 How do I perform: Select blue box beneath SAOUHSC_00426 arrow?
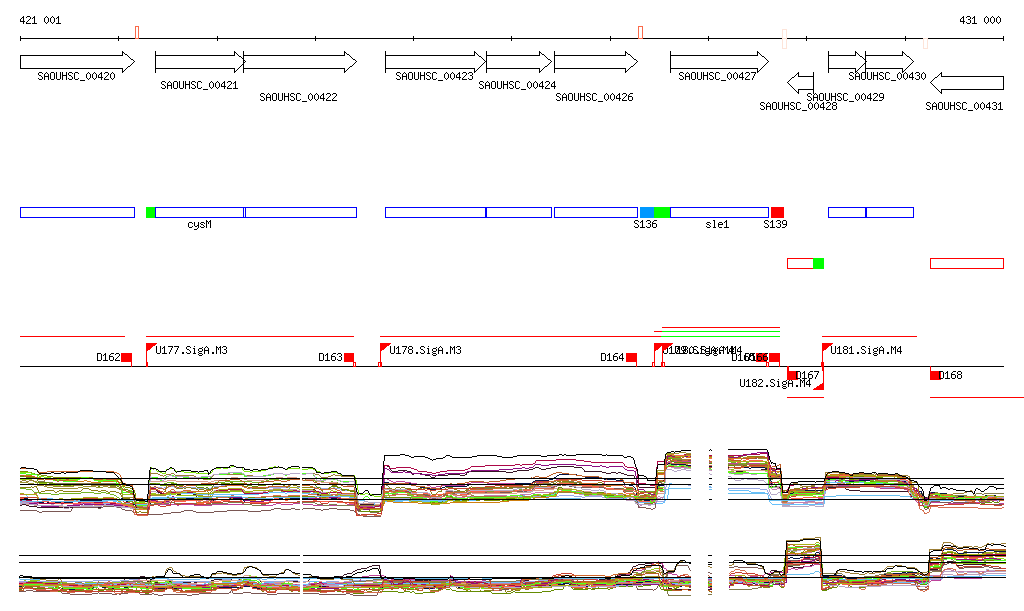click(x=596, y=212)
